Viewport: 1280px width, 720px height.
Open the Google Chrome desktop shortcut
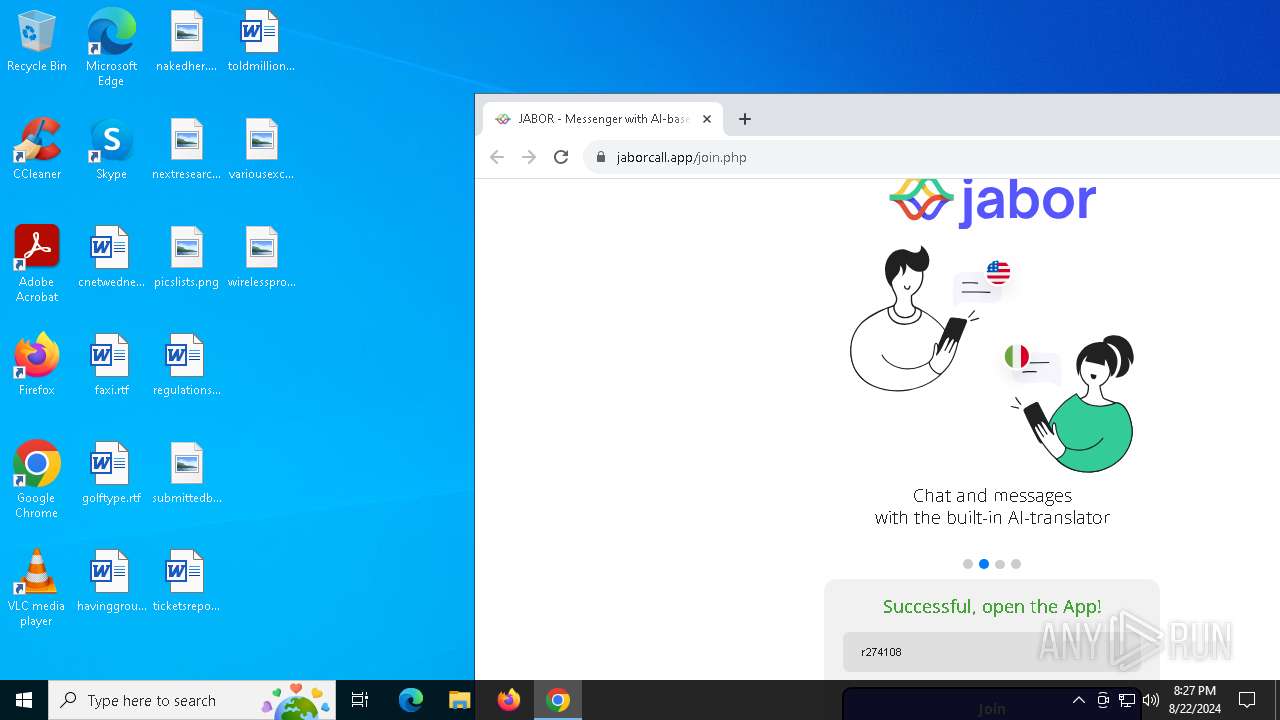click(x=37, y=480)
